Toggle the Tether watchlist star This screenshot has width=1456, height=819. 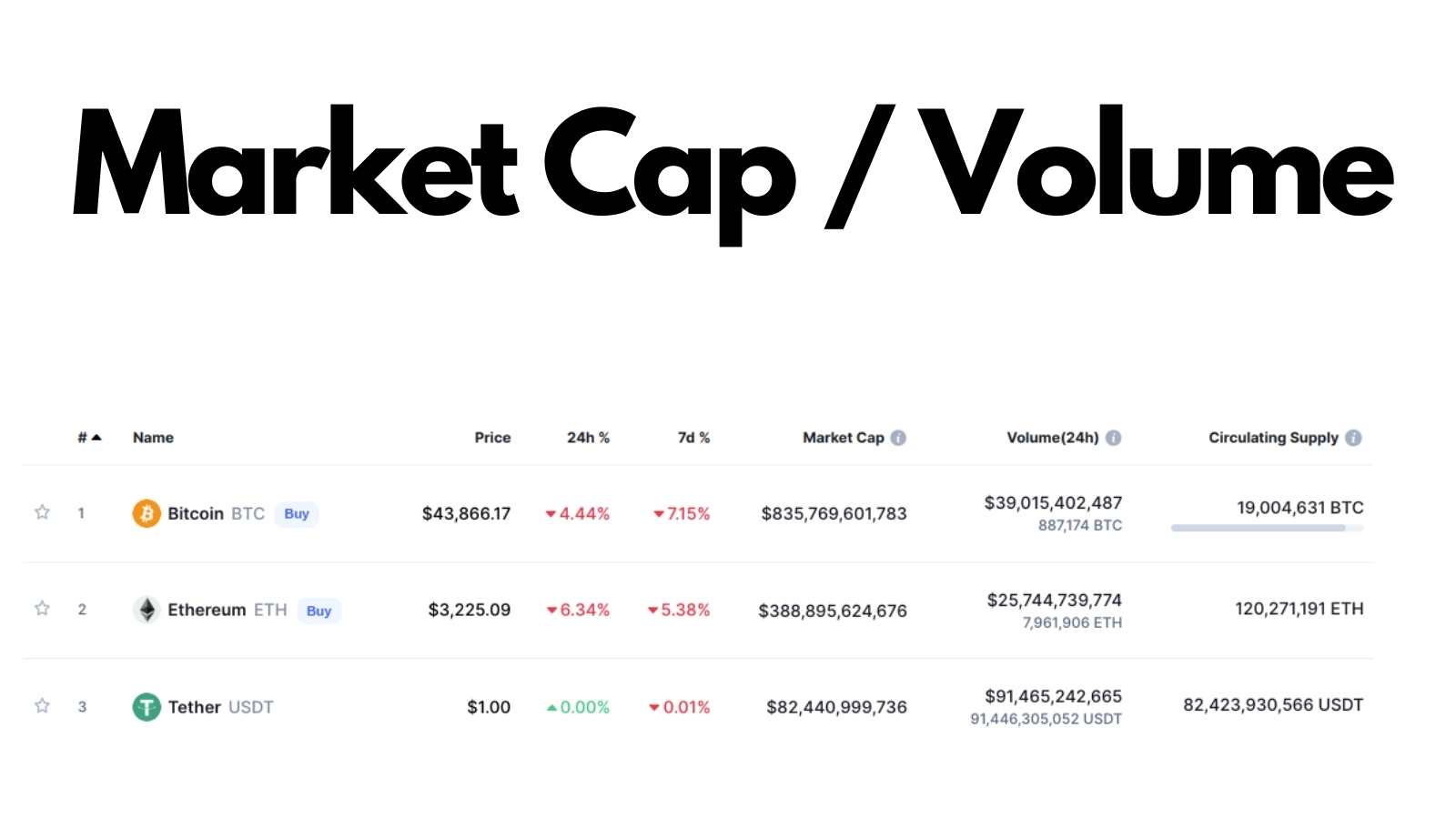42,706
